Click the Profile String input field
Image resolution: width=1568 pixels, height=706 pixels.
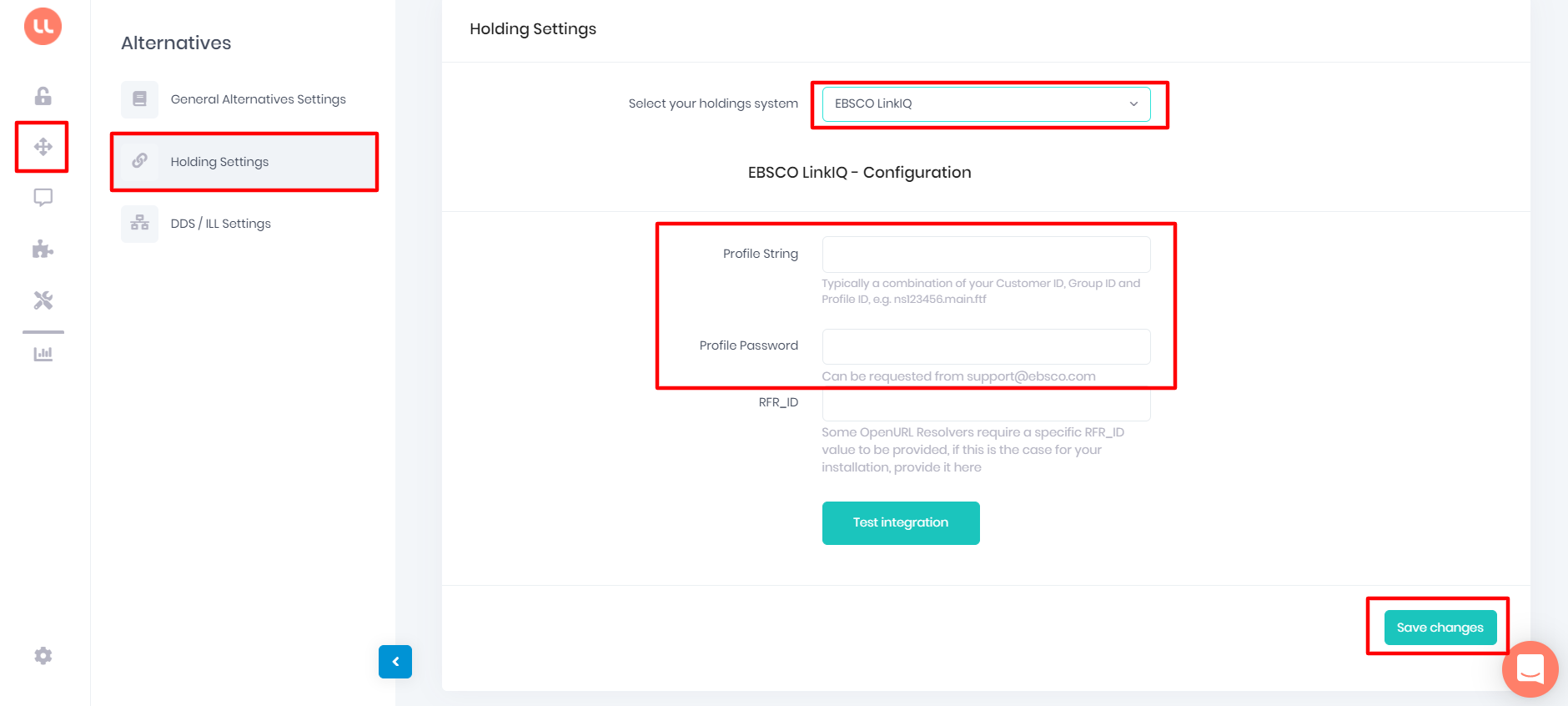(986, 255)
